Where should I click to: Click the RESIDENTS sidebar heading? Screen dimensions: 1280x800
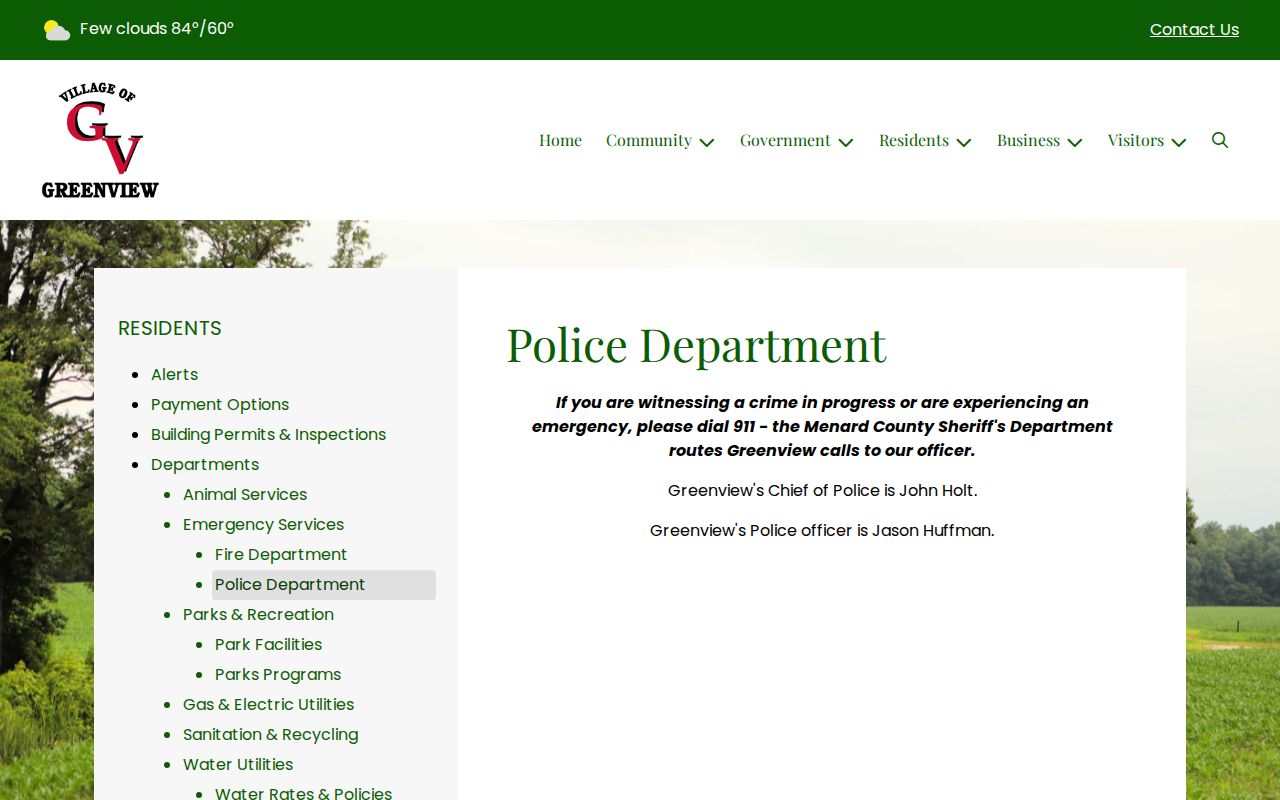click(x=170, y=328)
